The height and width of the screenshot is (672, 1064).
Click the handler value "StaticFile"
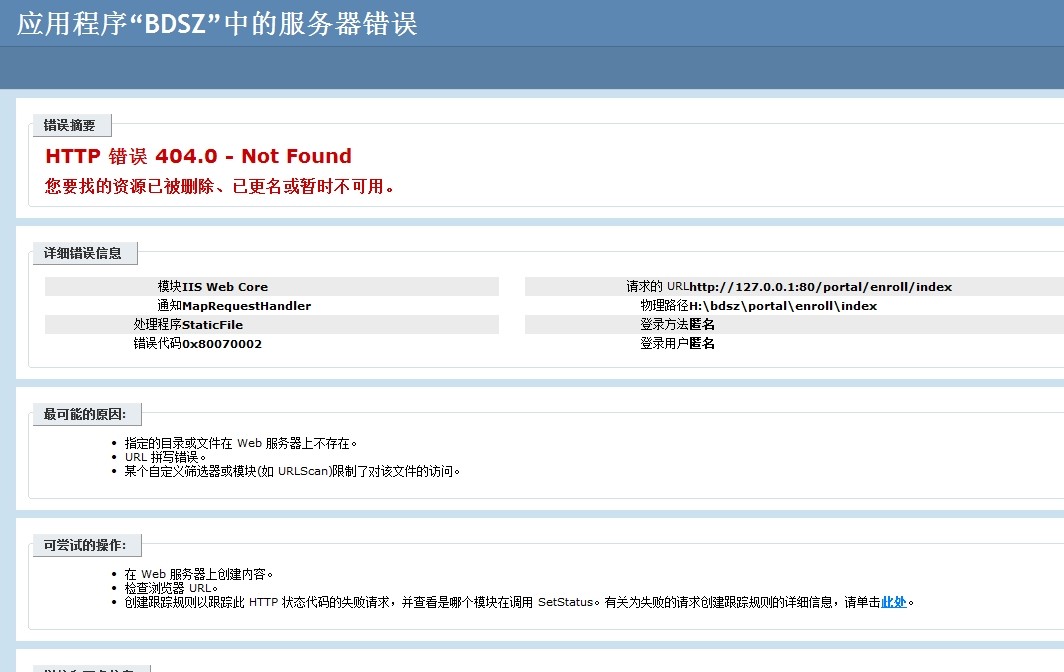[212, 325]
